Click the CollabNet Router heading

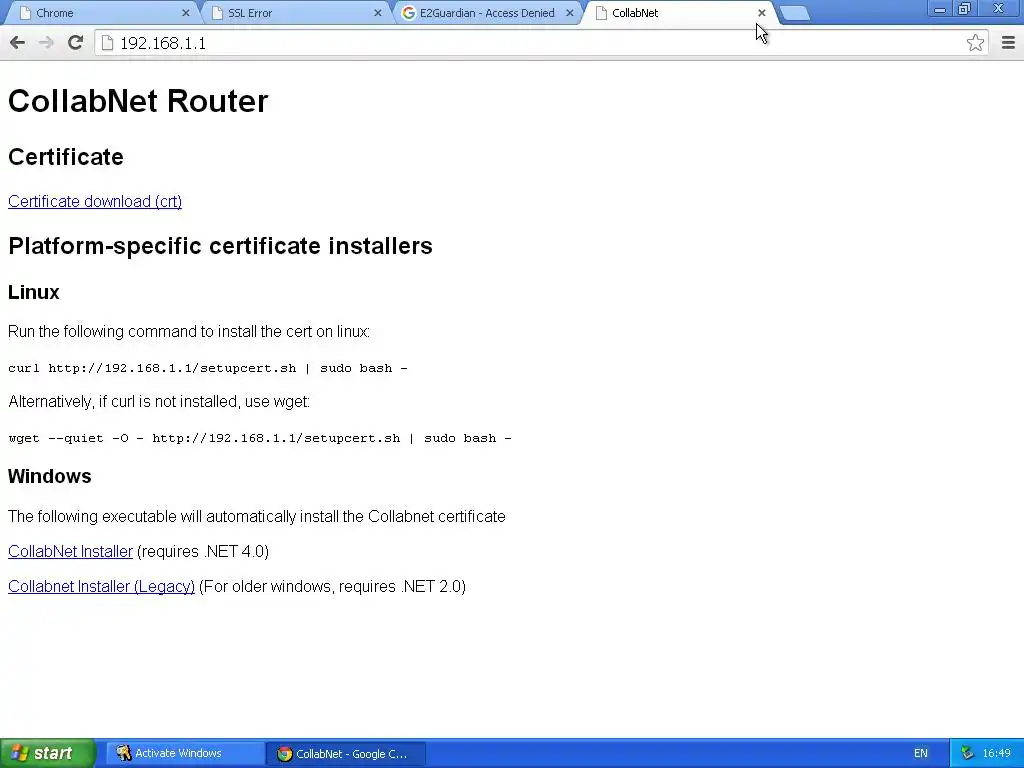point(138,101)
